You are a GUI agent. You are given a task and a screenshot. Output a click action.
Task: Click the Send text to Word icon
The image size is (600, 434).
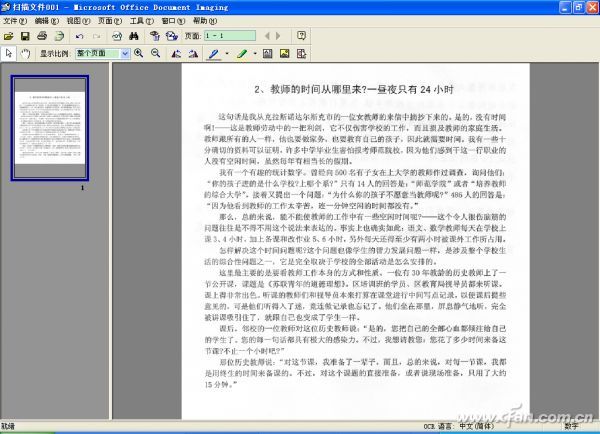[155, 36]
